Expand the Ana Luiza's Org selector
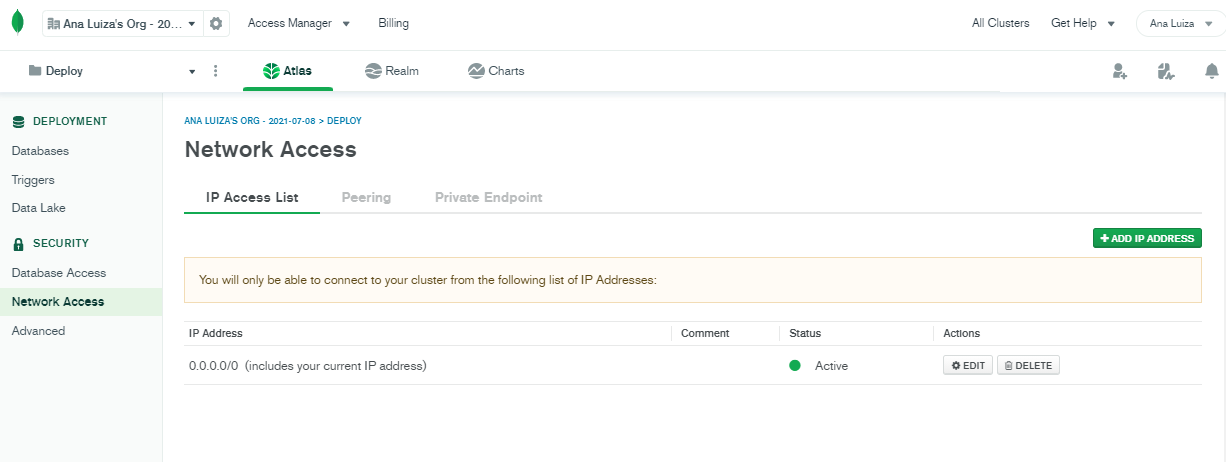This screenshot has height=462, width=1226. [x=123, y=23]
